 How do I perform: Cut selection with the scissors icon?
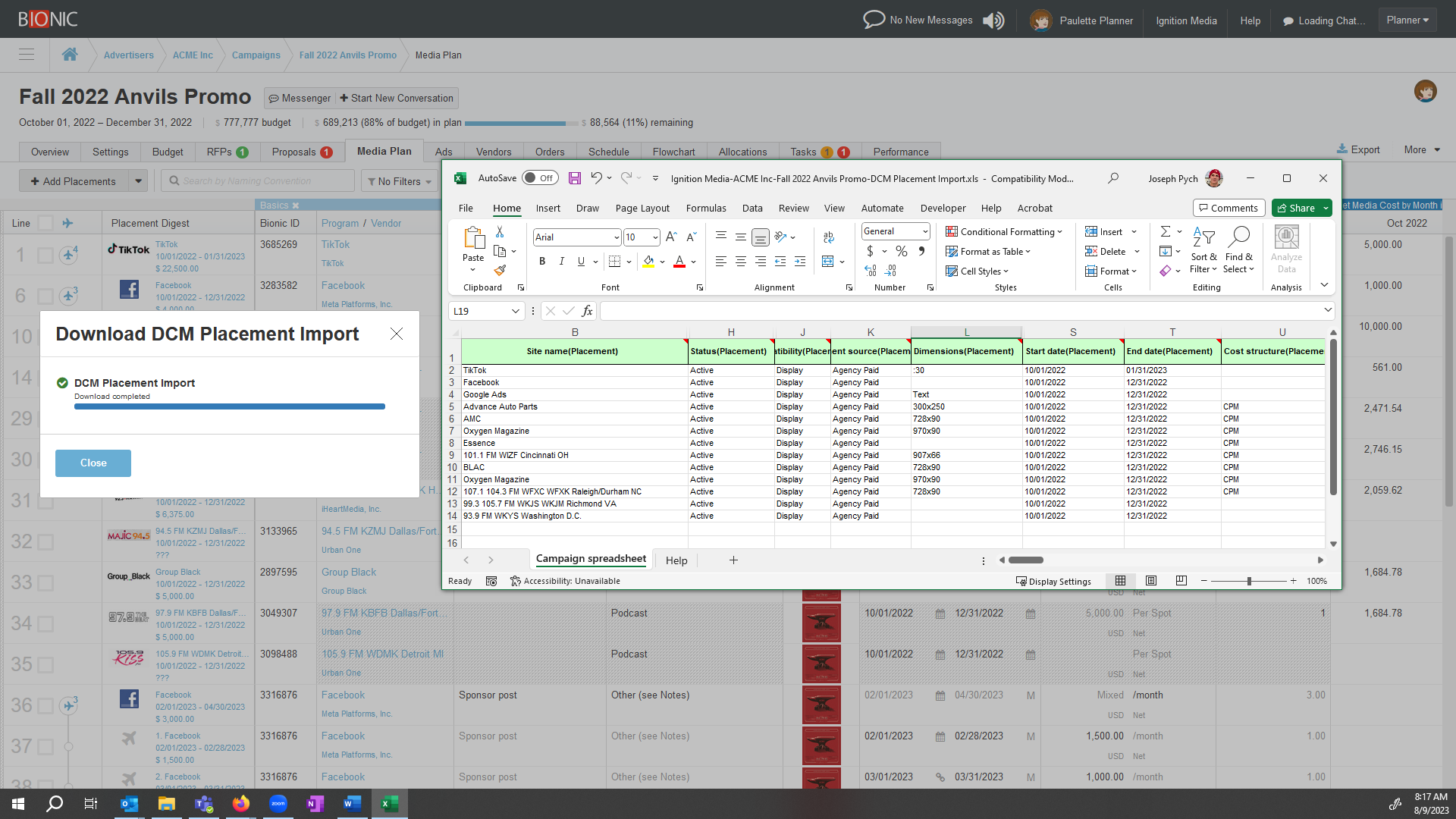point(499,232)
